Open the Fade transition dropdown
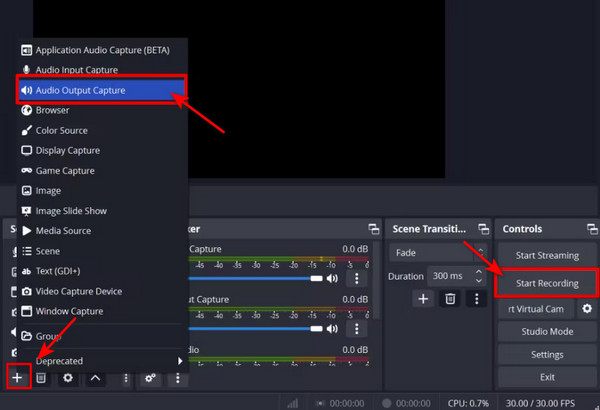 [x=438, y=253]
